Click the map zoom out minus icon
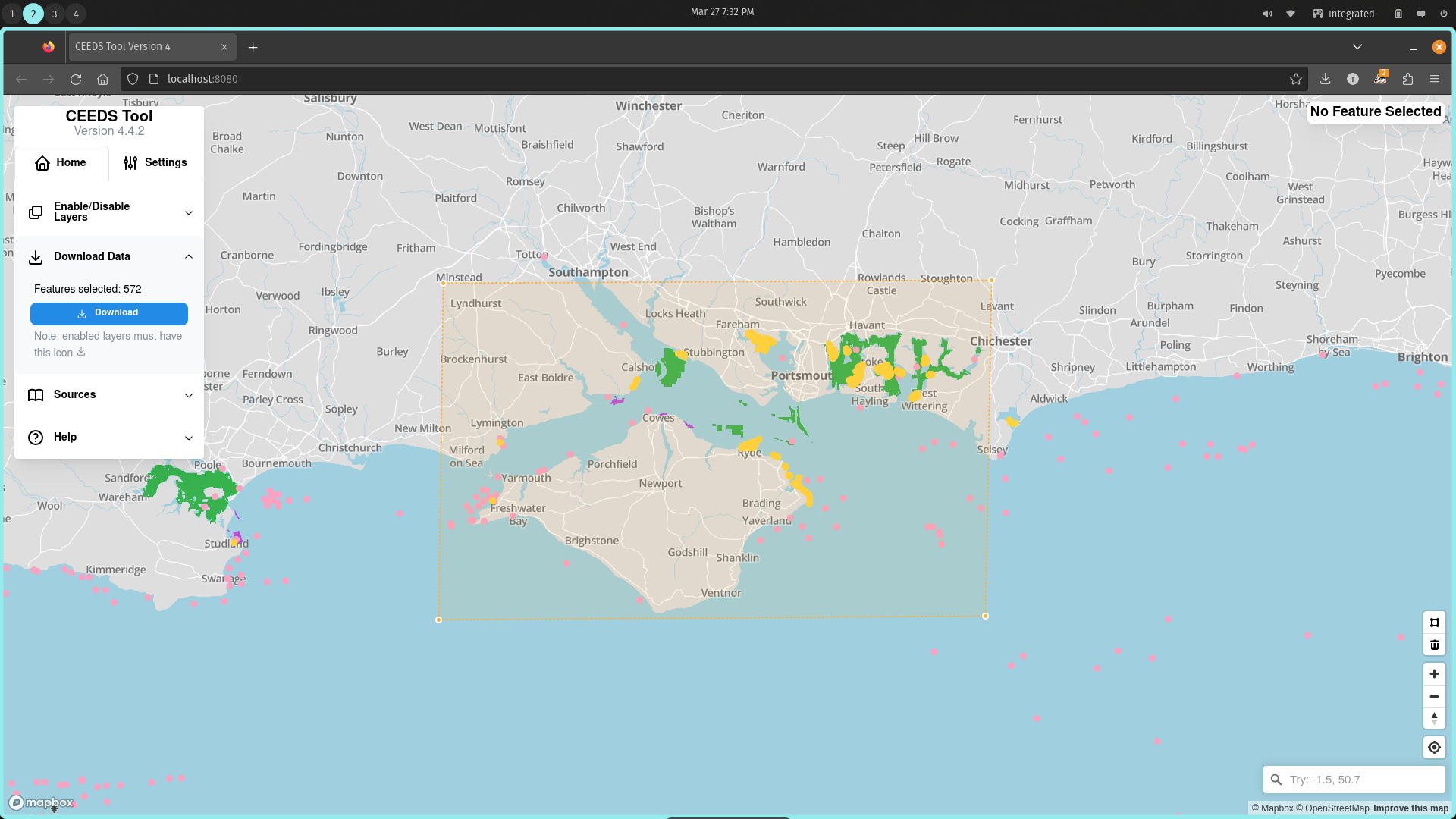The width and height of the screenshot is (1456, 819). point(1434,696)
